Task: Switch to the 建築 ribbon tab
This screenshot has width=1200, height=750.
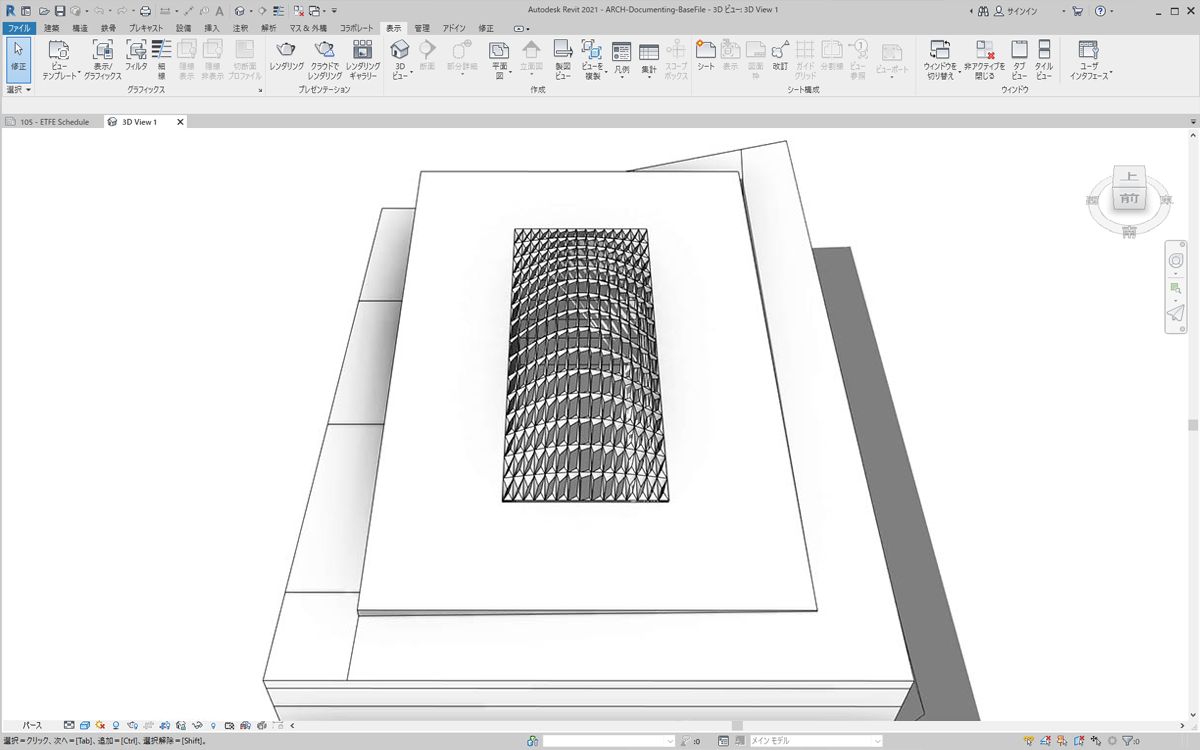Action: [52, 28]
